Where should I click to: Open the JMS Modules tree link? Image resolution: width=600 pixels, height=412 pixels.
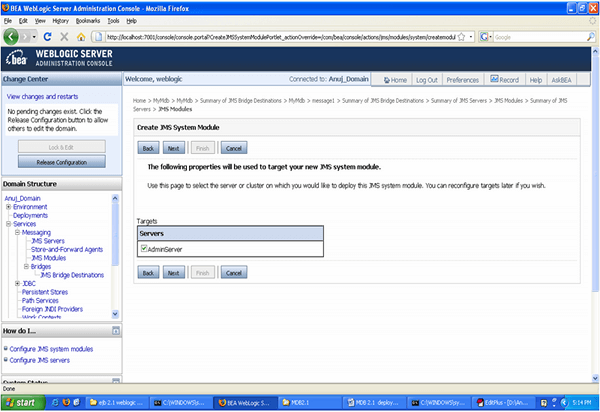coord(50,258)
